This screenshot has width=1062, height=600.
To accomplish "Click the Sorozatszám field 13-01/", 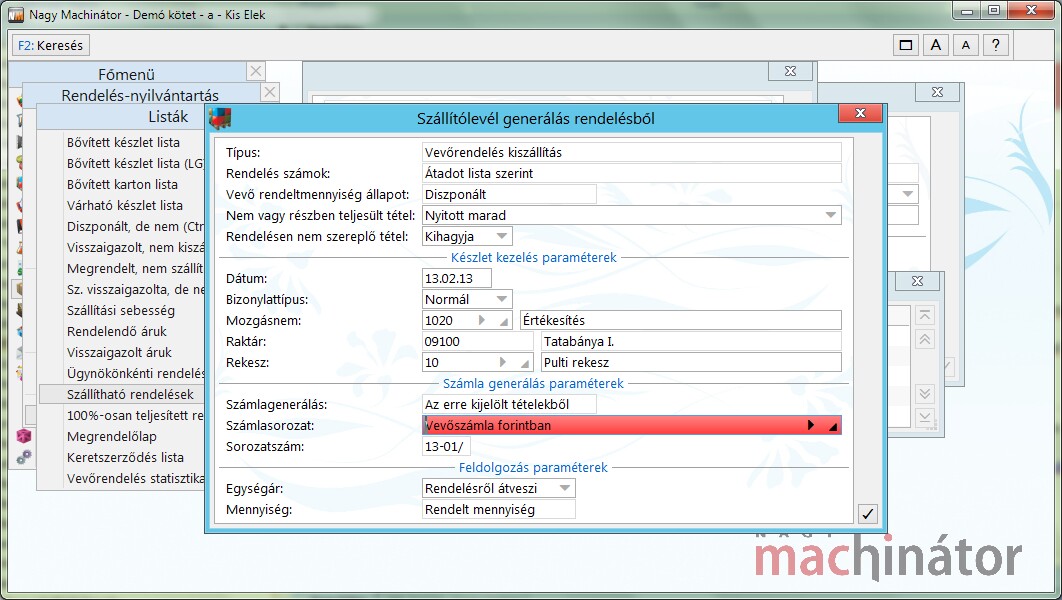I will click(446, 446).
